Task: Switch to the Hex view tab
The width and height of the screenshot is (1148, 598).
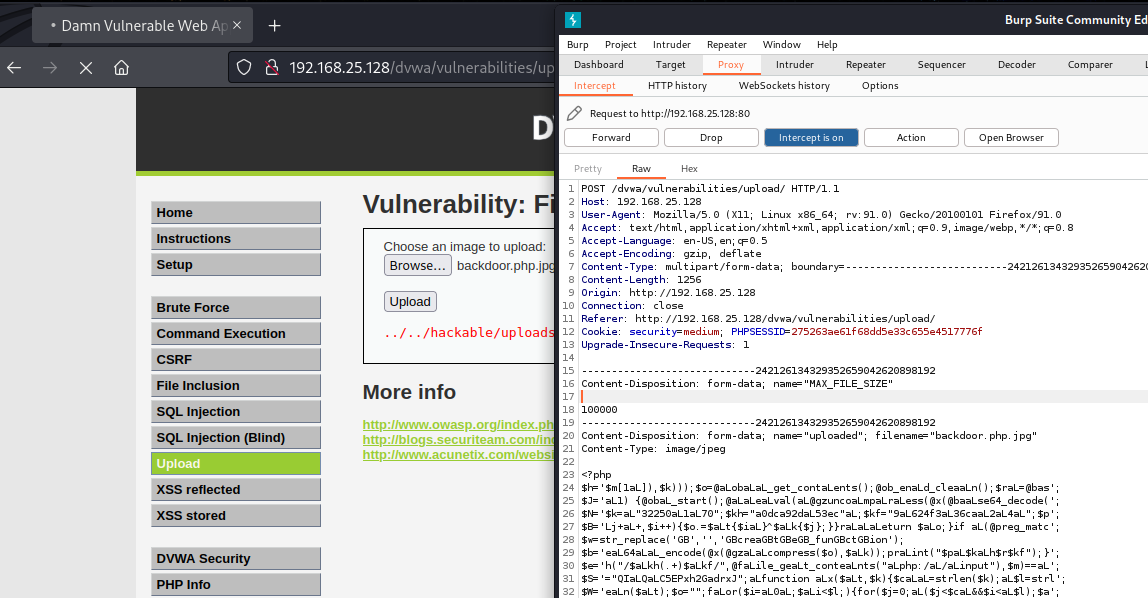Action: [x=689, y=168]
